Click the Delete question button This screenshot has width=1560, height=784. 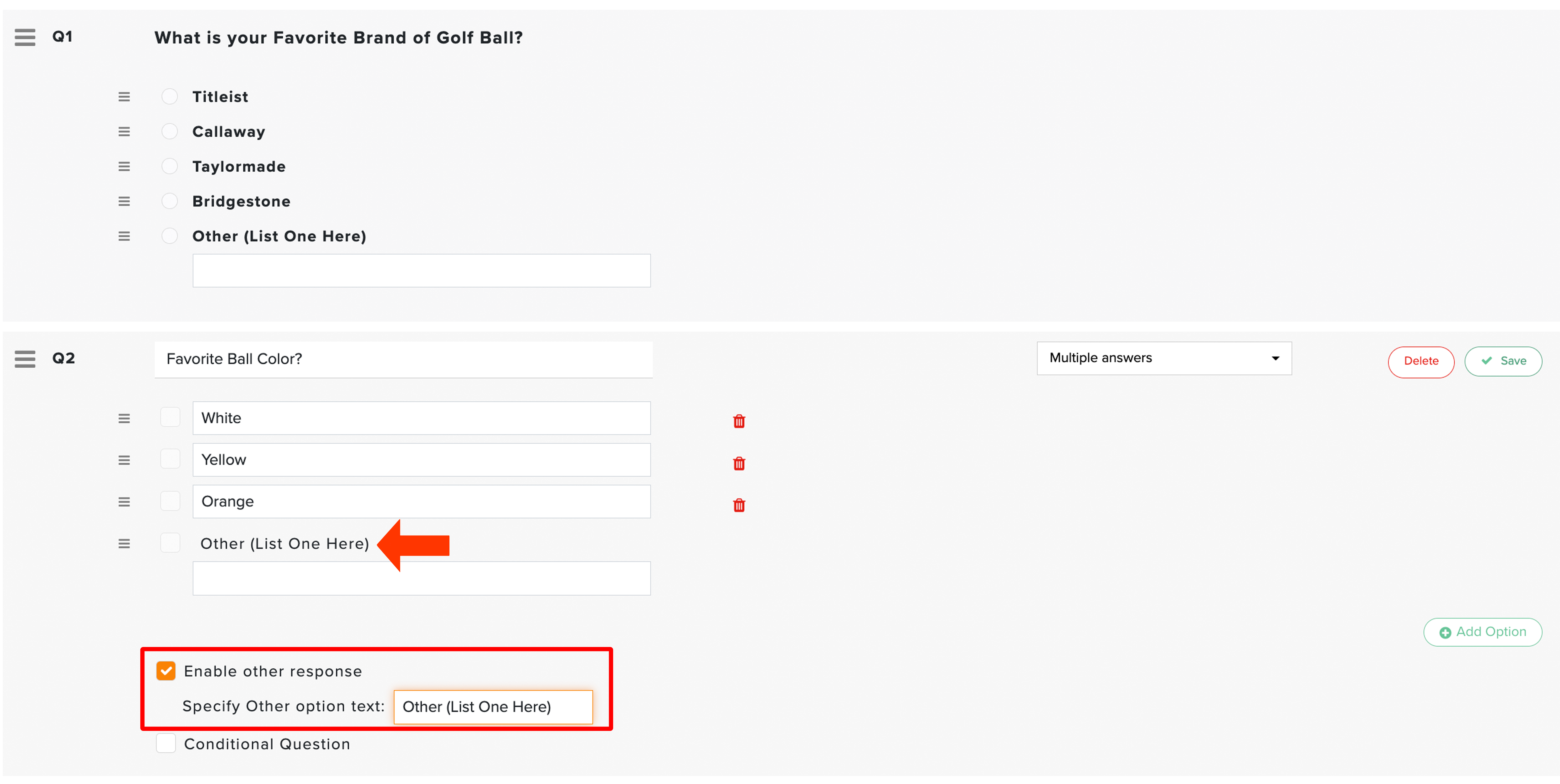tap(1421, 361)
